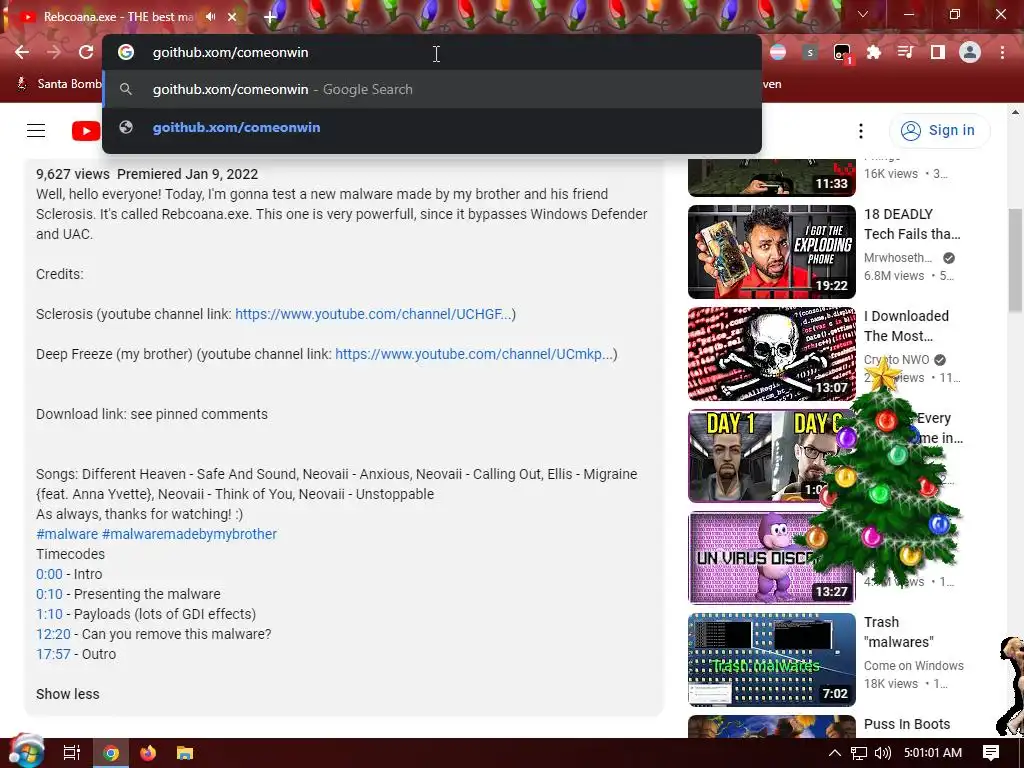Open the Exploding Phone 19:22 thumbnail
The width and height of the screenshot is (1024, 768).
coord(771,252)
